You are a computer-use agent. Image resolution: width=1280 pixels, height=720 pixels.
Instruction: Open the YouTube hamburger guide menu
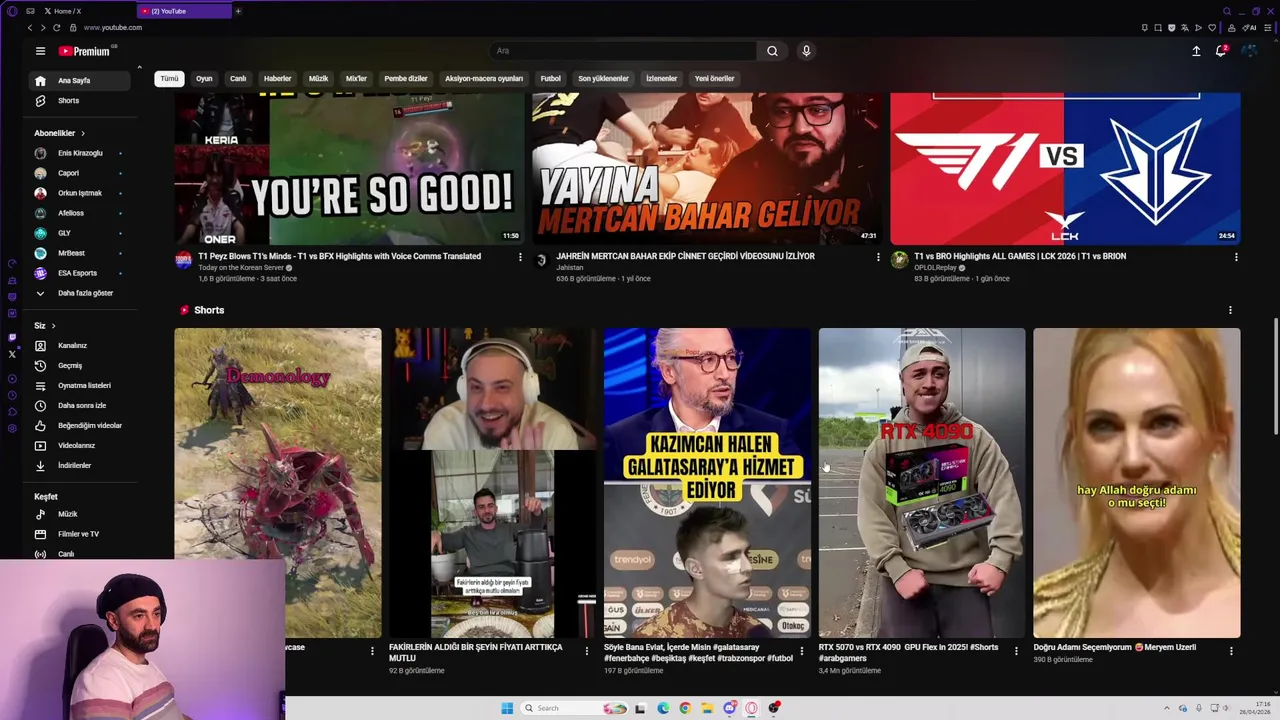tap(40, 51)
